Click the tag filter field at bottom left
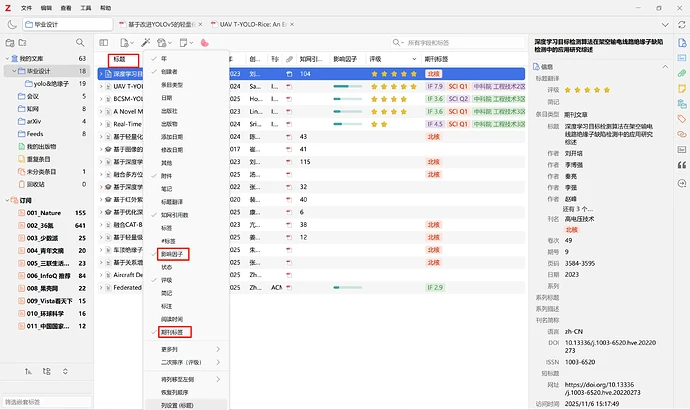 click(x=47, y=402)
